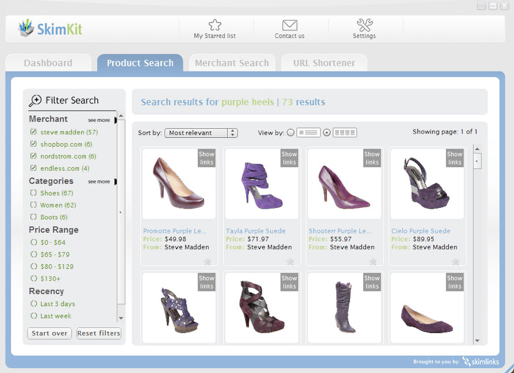Select the $80 - $129 price range
Screen dimensions: 514x373
[34, 266]
